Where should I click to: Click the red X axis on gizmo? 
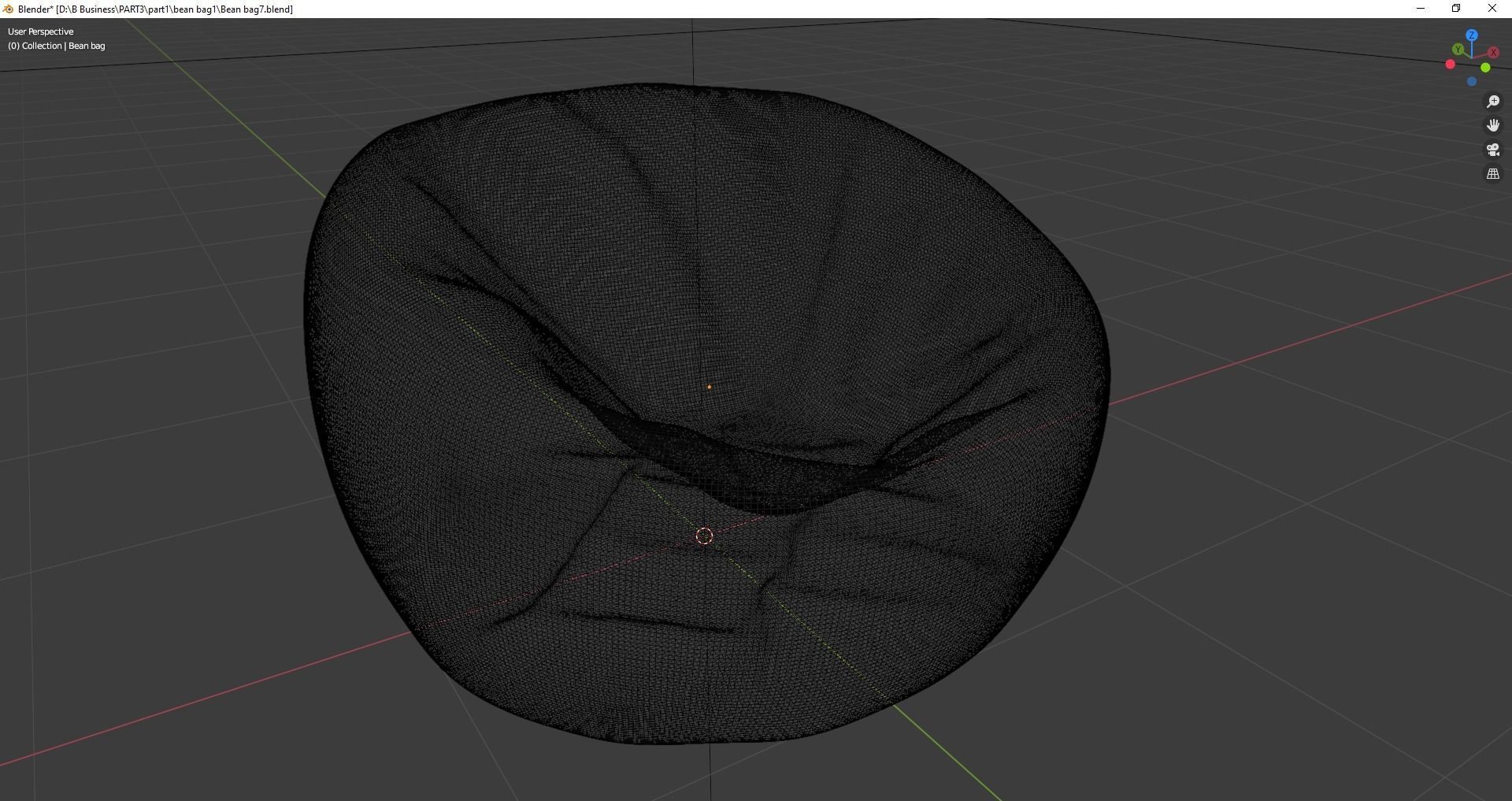(1493, 53)
